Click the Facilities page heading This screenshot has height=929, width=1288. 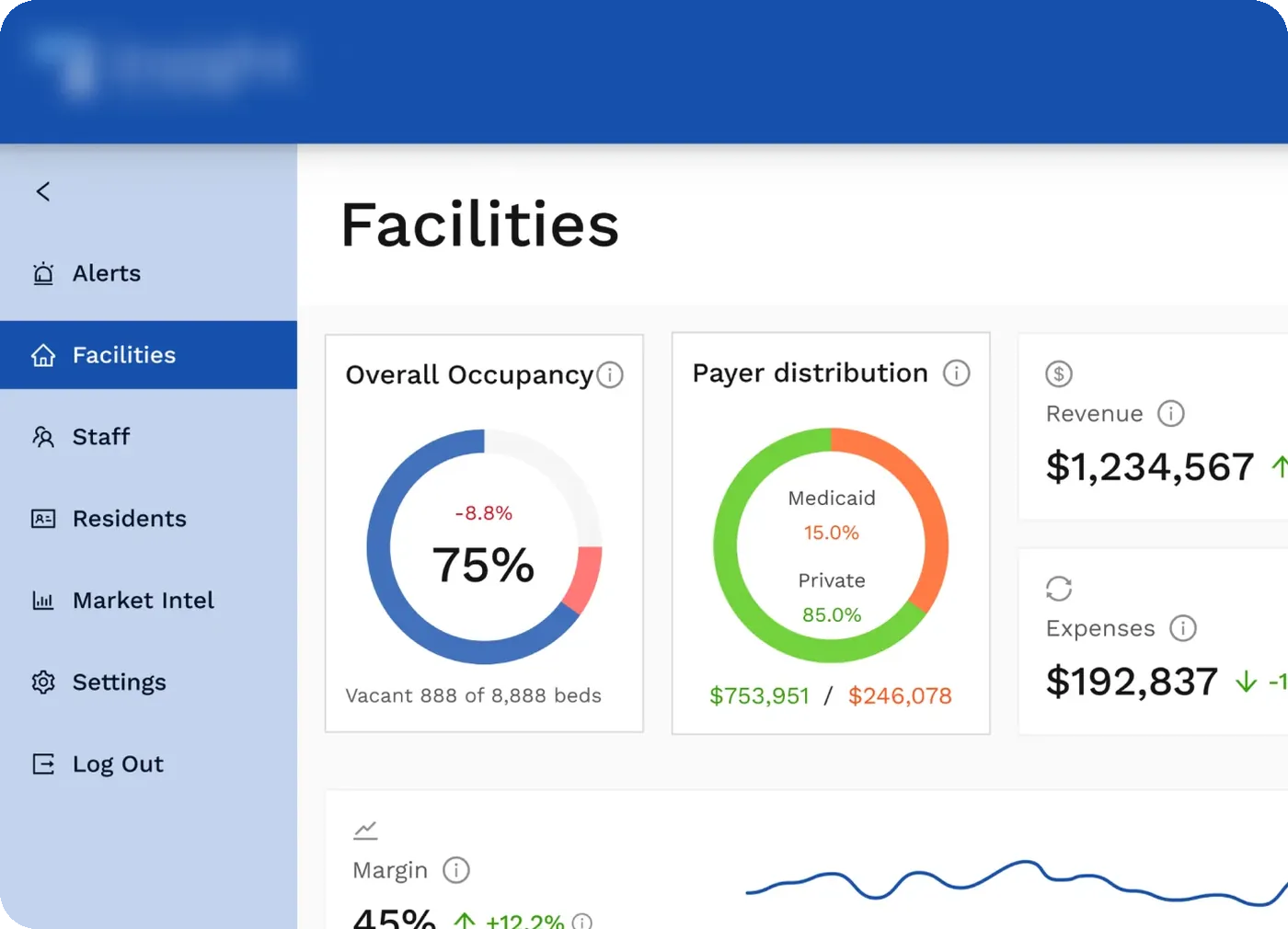(x=480, y=225)
